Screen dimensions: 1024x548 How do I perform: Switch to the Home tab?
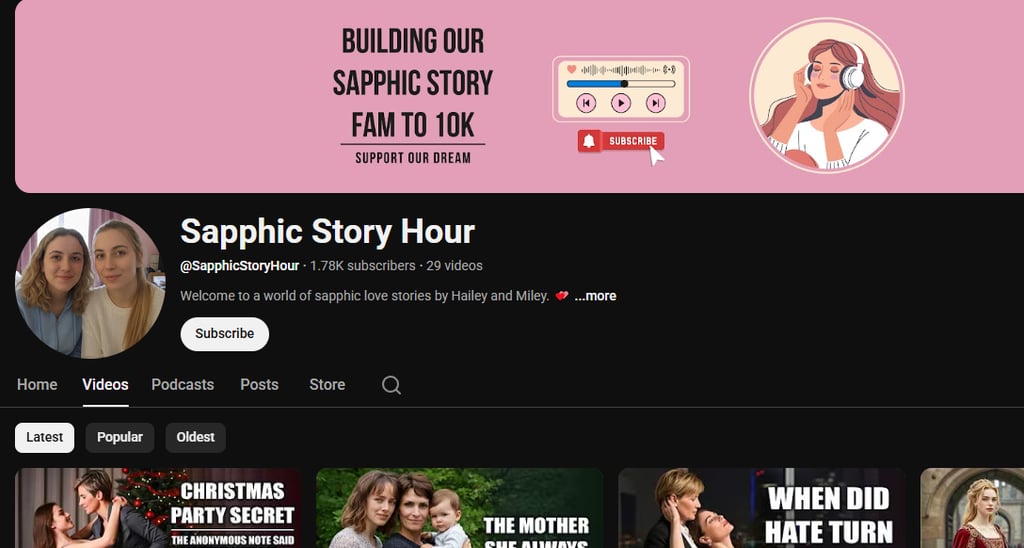(x=37, y=385)
